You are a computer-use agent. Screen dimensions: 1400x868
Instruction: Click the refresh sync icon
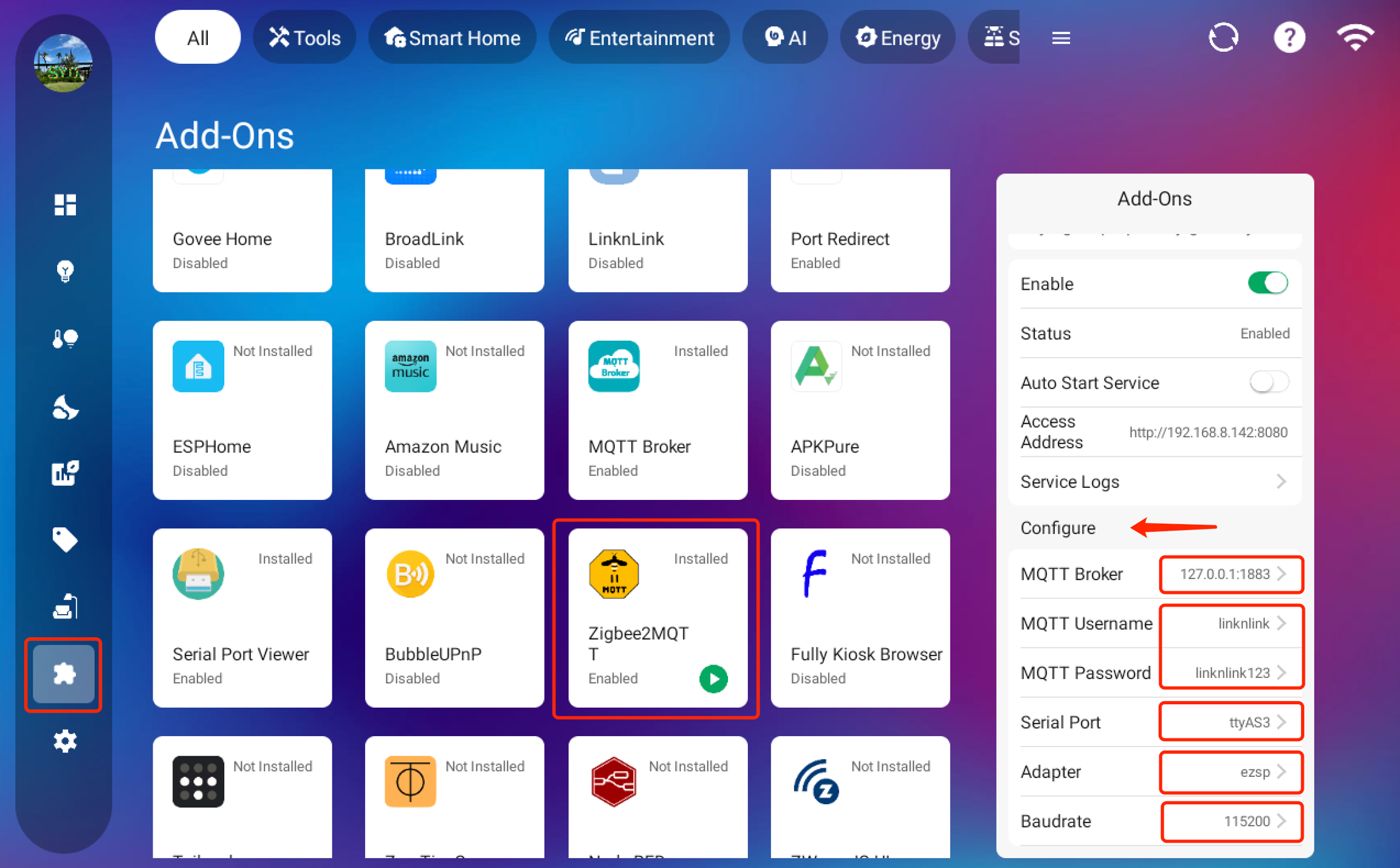click(x=1223, y=38)
